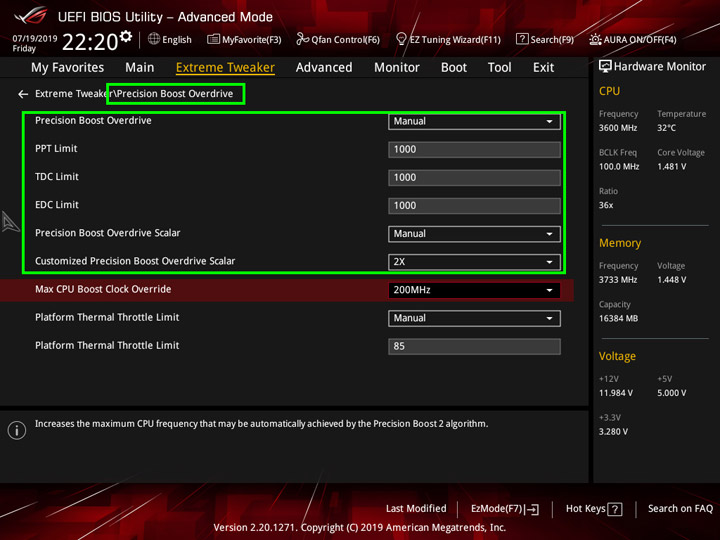
Task: Click the EDC Limit value field
Action: coord(474,206)
